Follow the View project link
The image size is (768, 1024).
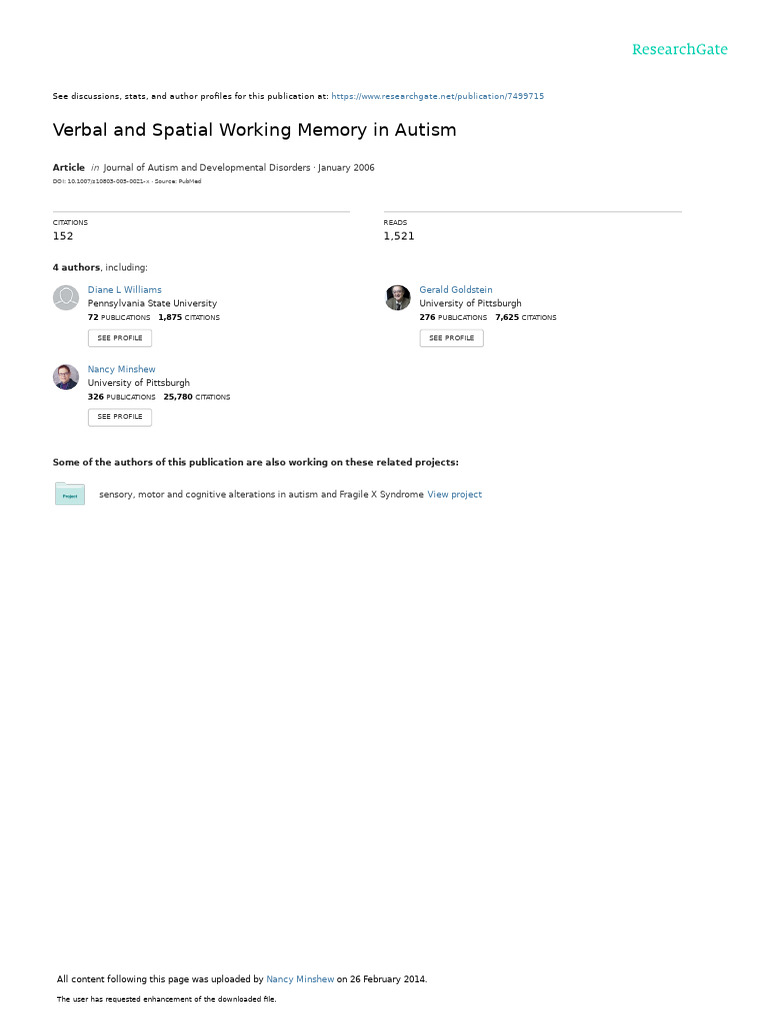[454, 494]
